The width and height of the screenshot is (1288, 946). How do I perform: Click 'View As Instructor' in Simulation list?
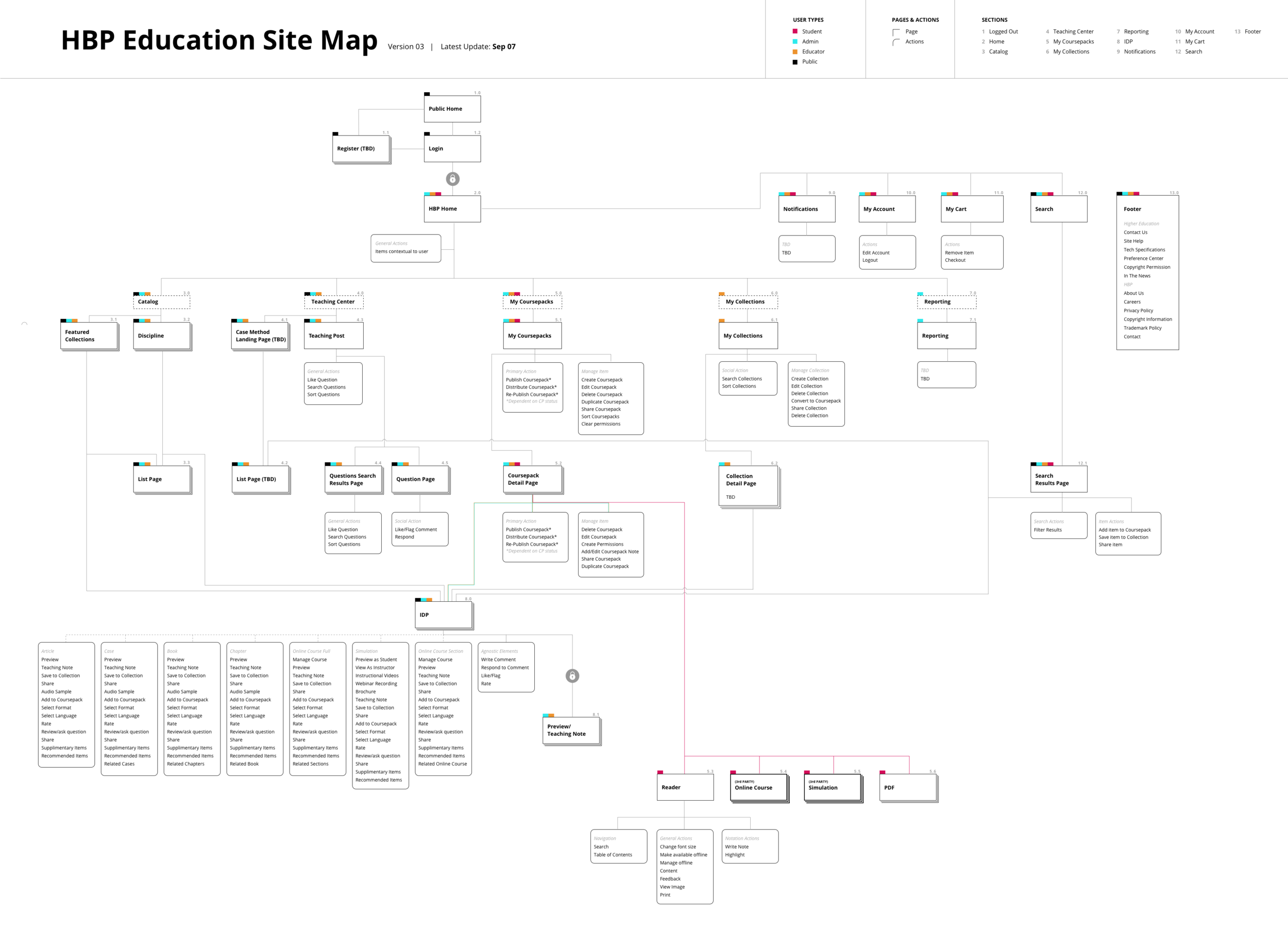click(375, 668)
